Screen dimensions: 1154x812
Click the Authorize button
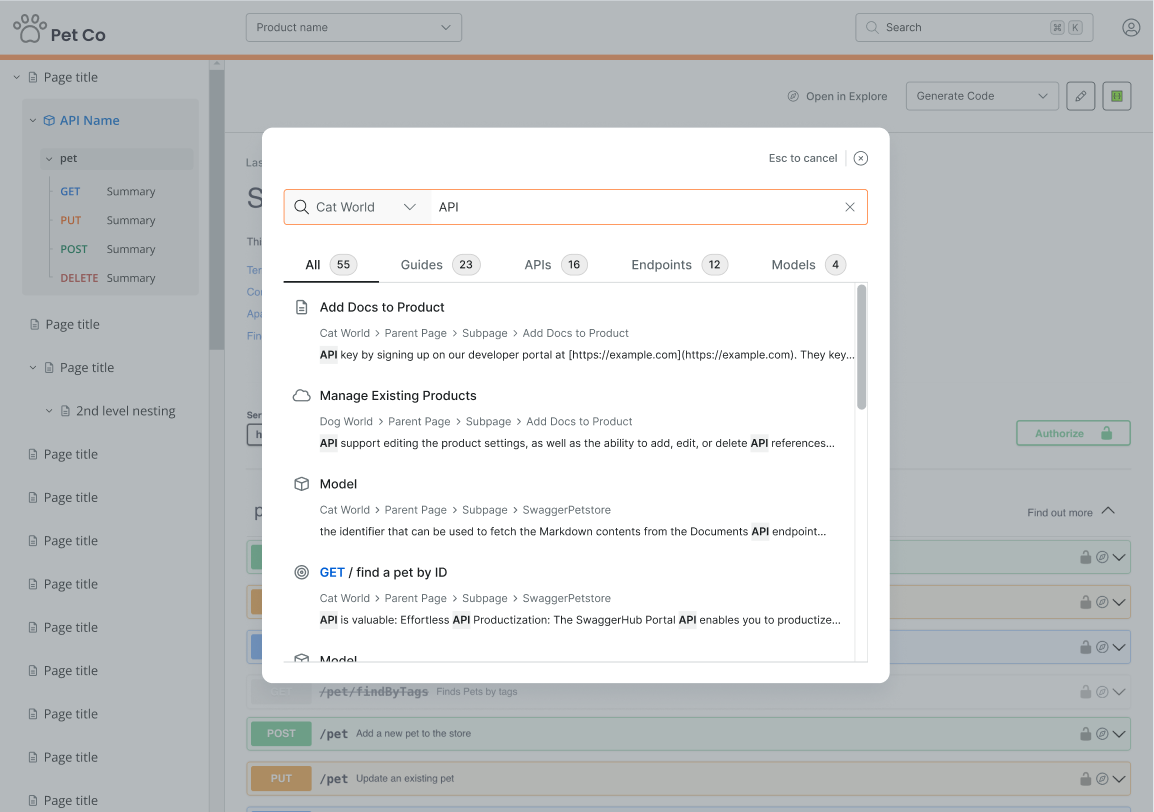(x=1073, y=433)
